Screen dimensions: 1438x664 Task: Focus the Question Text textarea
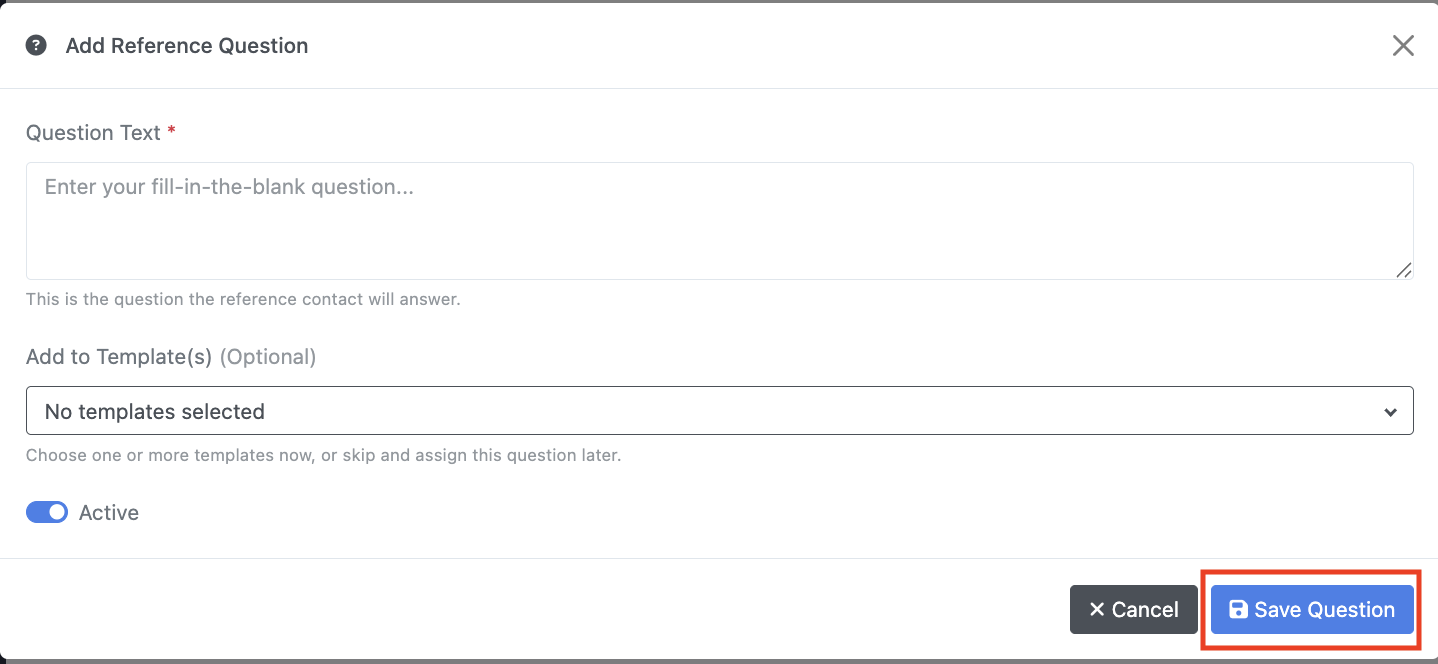pyautogui.click(x=720, y=221)
